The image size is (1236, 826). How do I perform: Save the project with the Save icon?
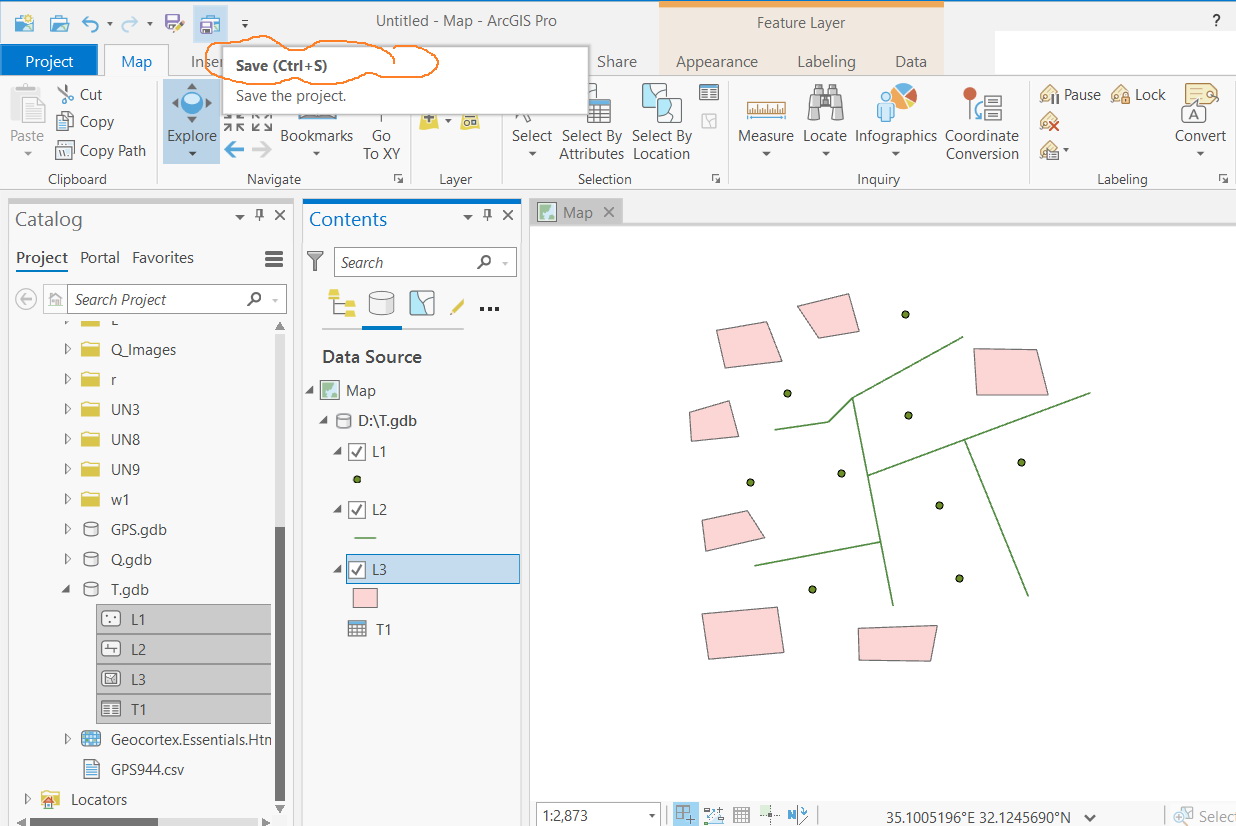(x=209, y=22)
